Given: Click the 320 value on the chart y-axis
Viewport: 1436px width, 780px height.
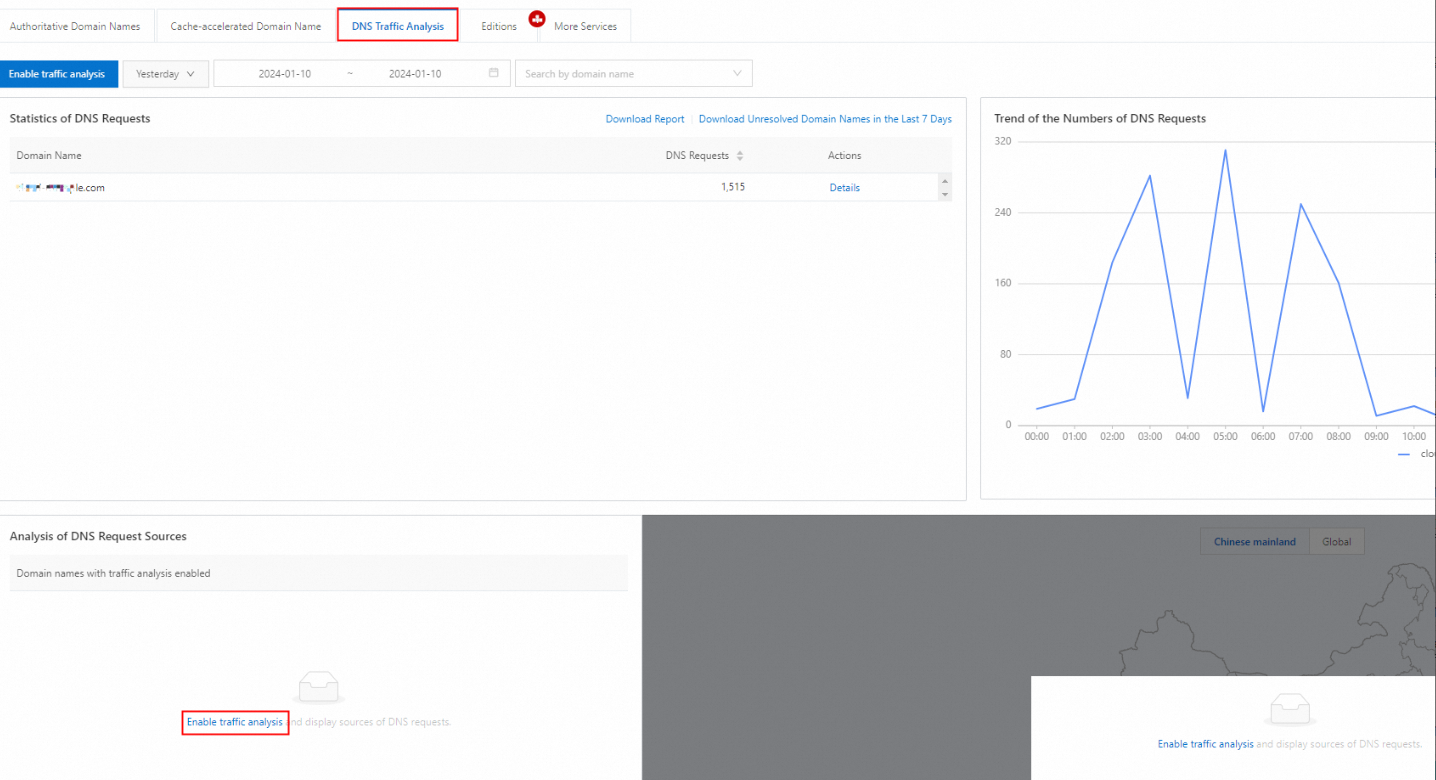Looking at the screenshot, I should click(x=1003, y=142).
